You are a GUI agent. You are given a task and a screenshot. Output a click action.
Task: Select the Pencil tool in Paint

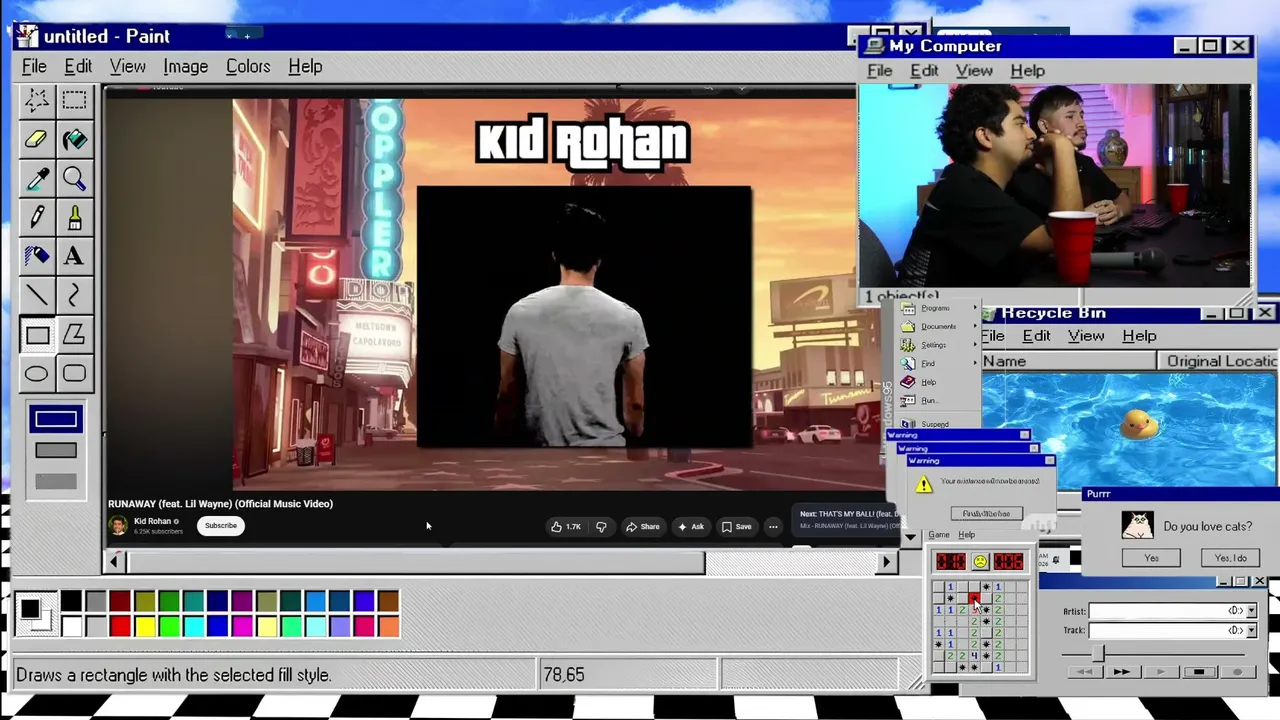pos(37,217)
